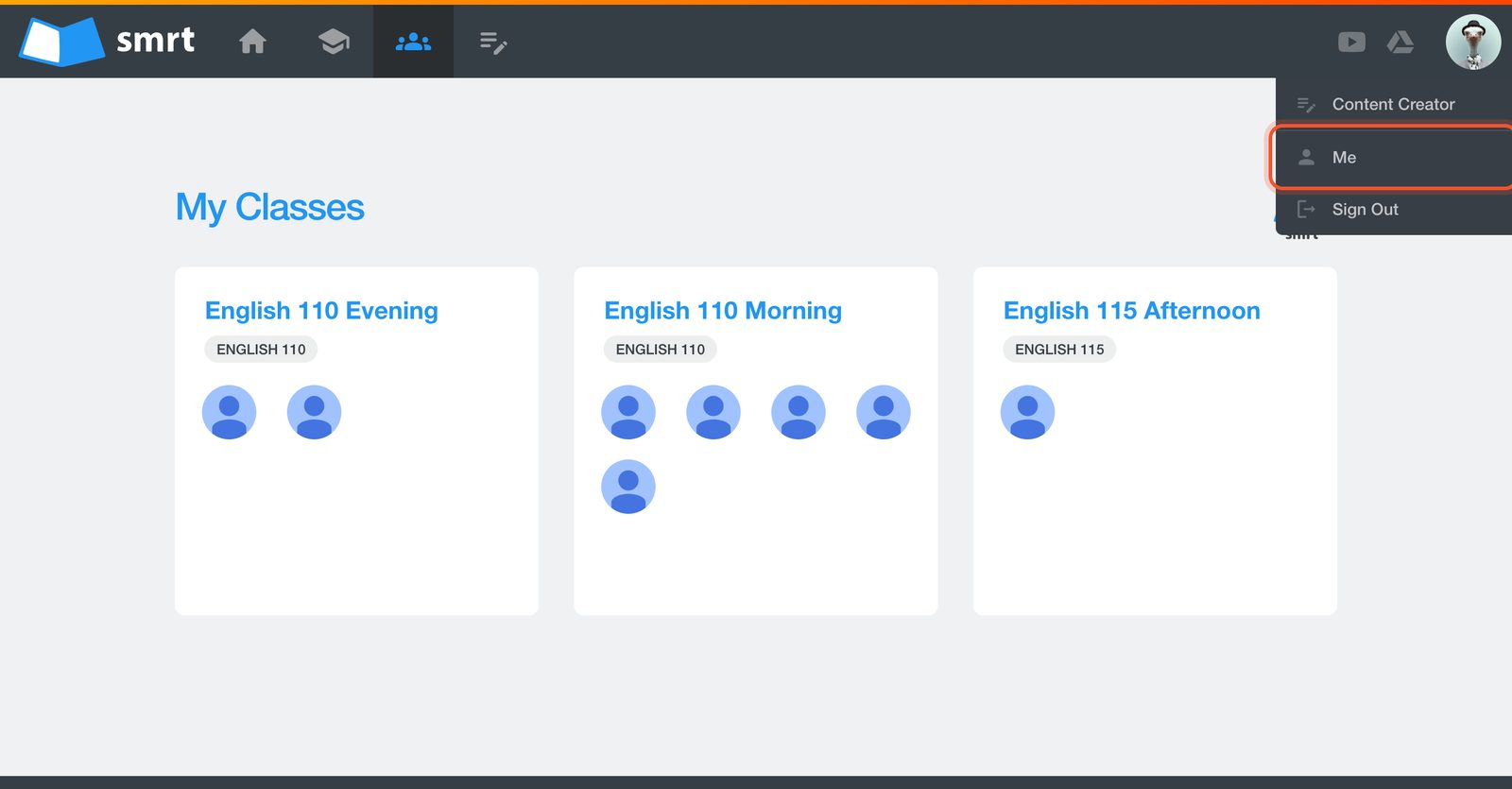This screenshot has width=1512, height=789.
Task: Click fifth student avatar in Morning class
Action: [628, 487]
